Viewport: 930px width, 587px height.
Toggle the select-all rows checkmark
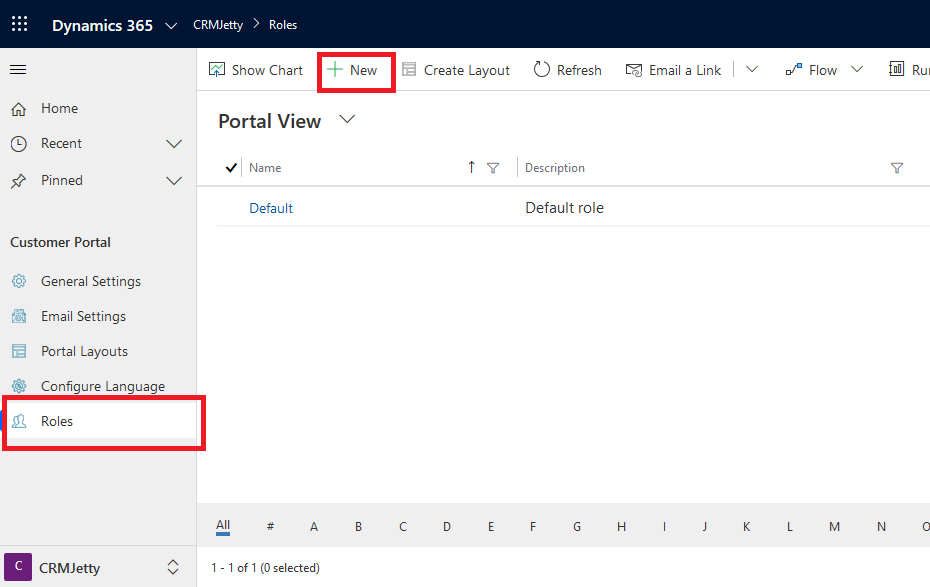pyautogui.click(x=232, y=168)
